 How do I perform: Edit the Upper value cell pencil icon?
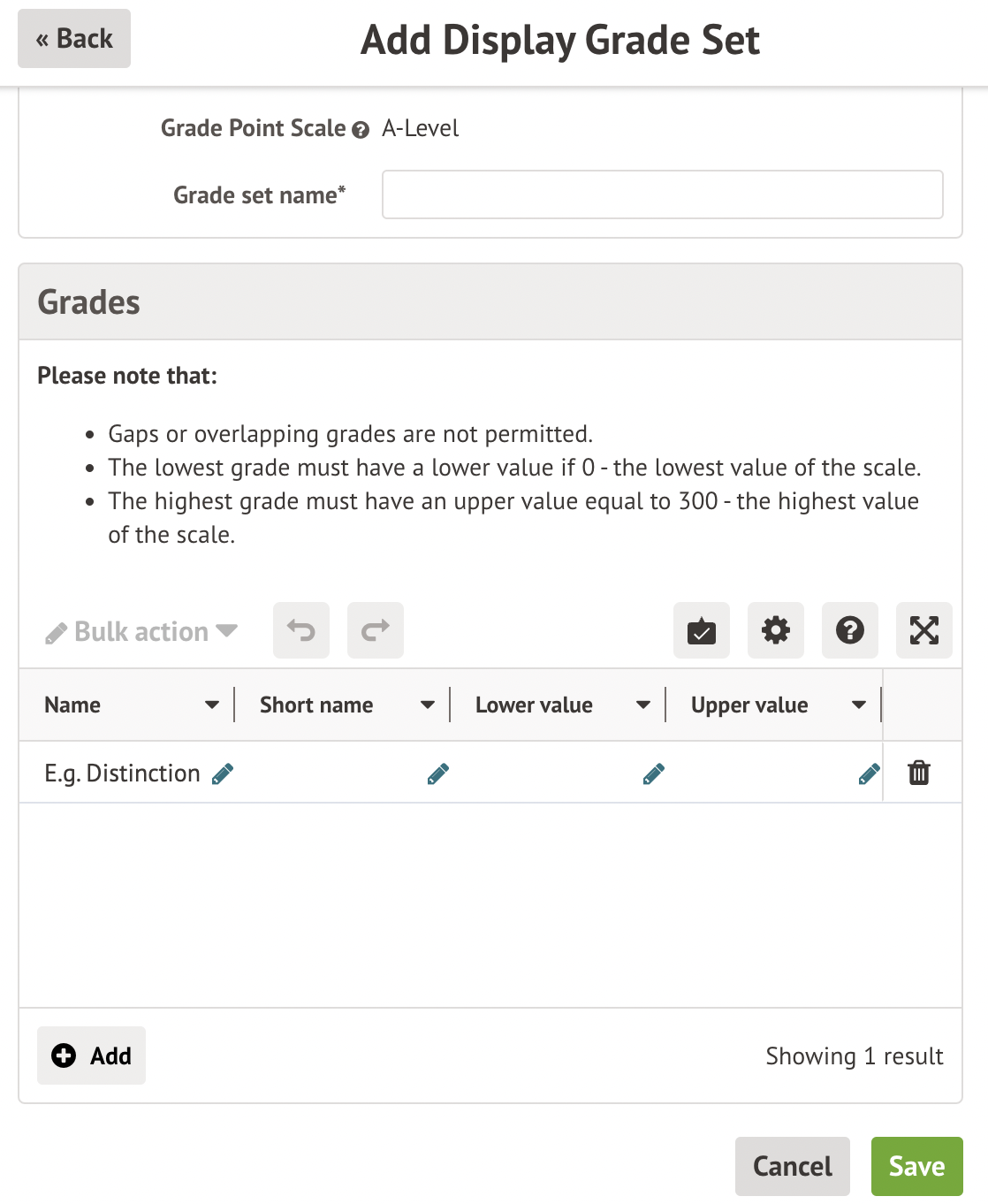[x=870, y=774]
